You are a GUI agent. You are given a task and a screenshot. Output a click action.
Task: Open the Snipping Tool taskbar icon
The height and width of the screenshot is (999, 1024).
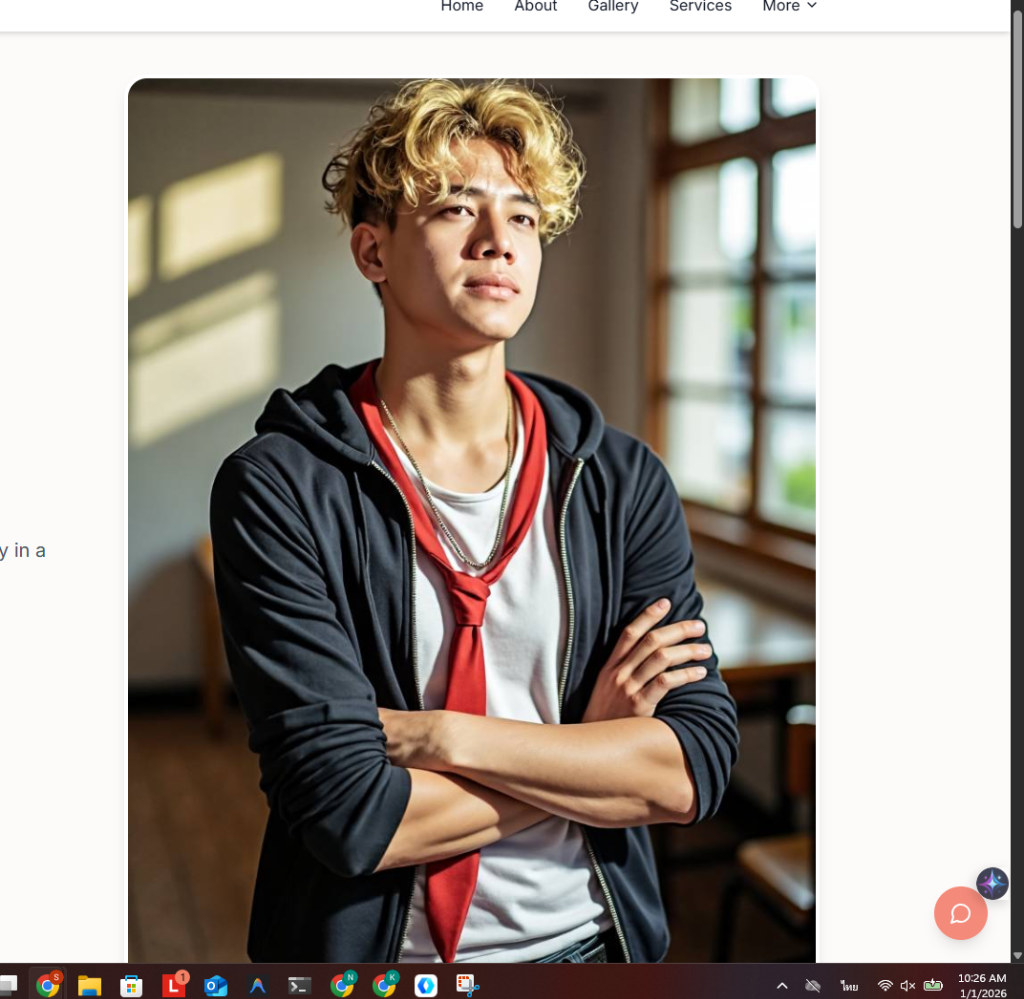[467, 986]
